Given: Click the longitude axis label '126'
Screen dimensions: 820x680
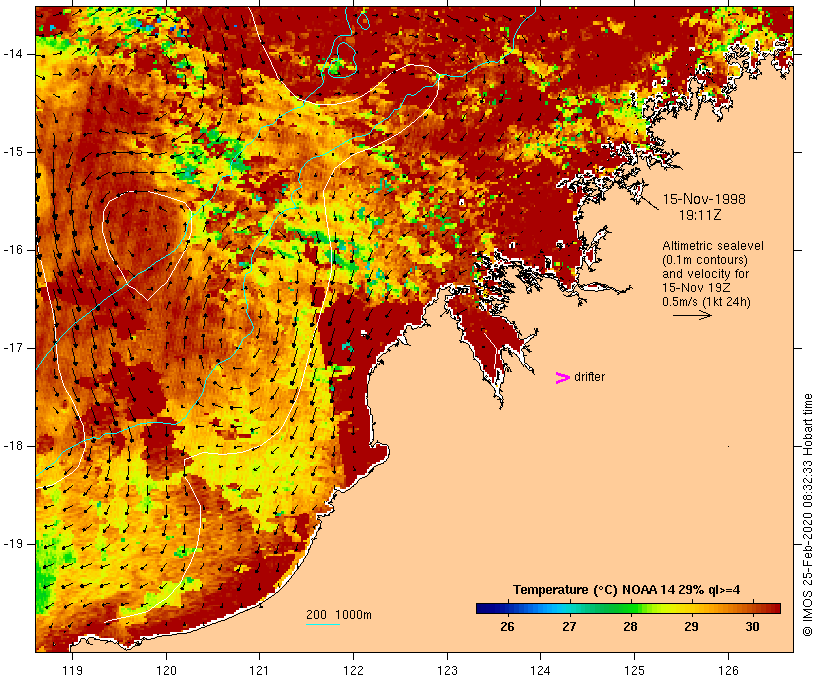Looking at the screenshot, I should pos(728,670).
